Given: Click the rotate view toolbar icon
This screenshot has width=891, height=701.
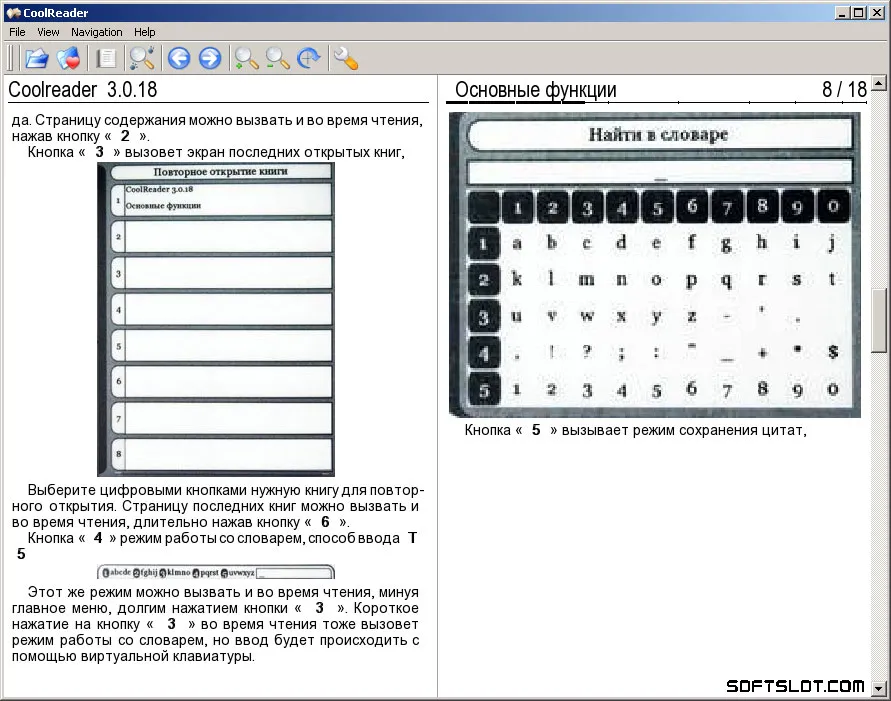Looking at the screenshot, I should click(309, 59).
